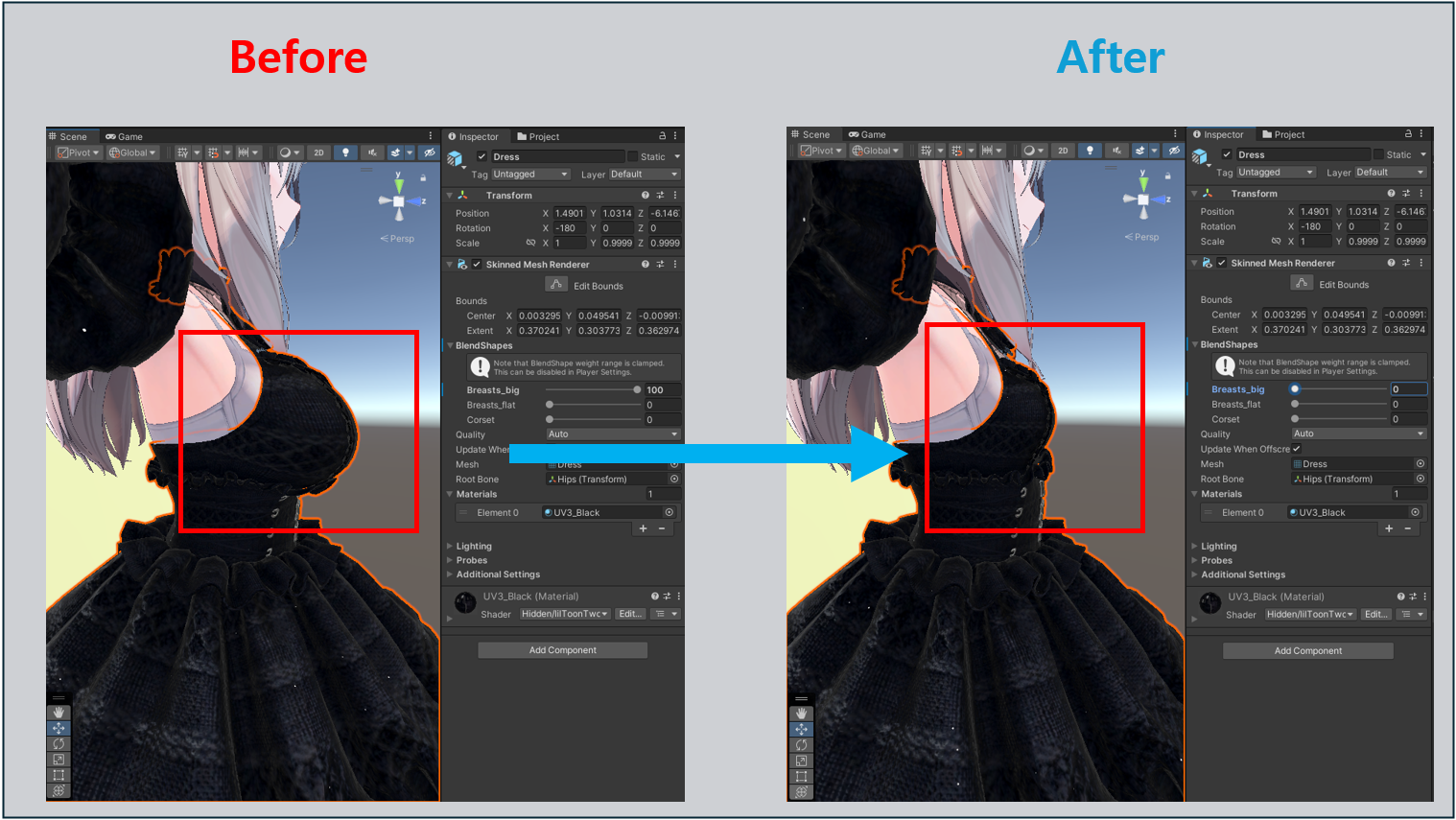Click the Edit... shader button in After Inspector
Screen dimensions: 1456x820
1375,615
